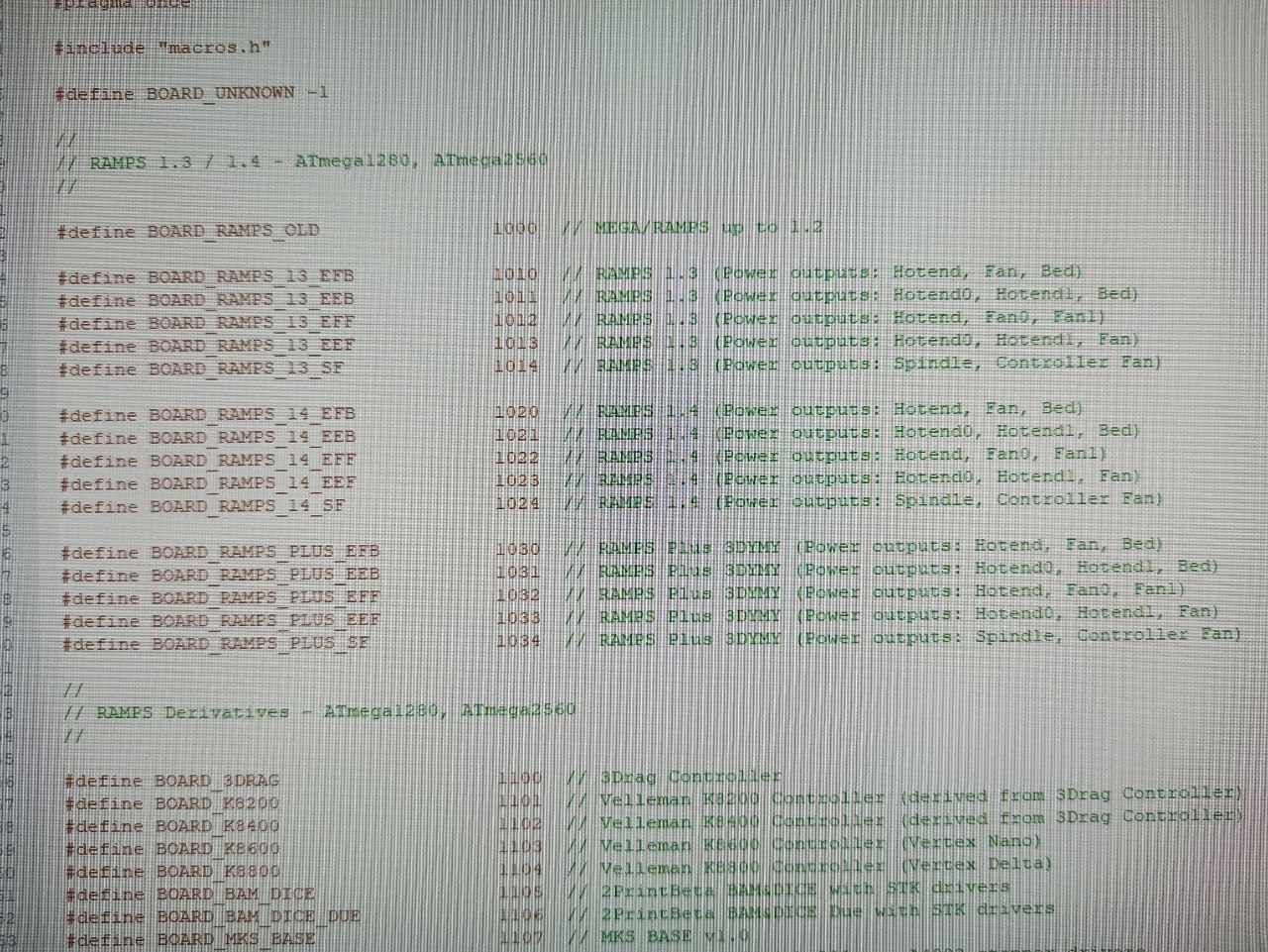Select BOARD_K8800 identifier
The width and height of the screenshot is (1268, 952).
point(218,873)
